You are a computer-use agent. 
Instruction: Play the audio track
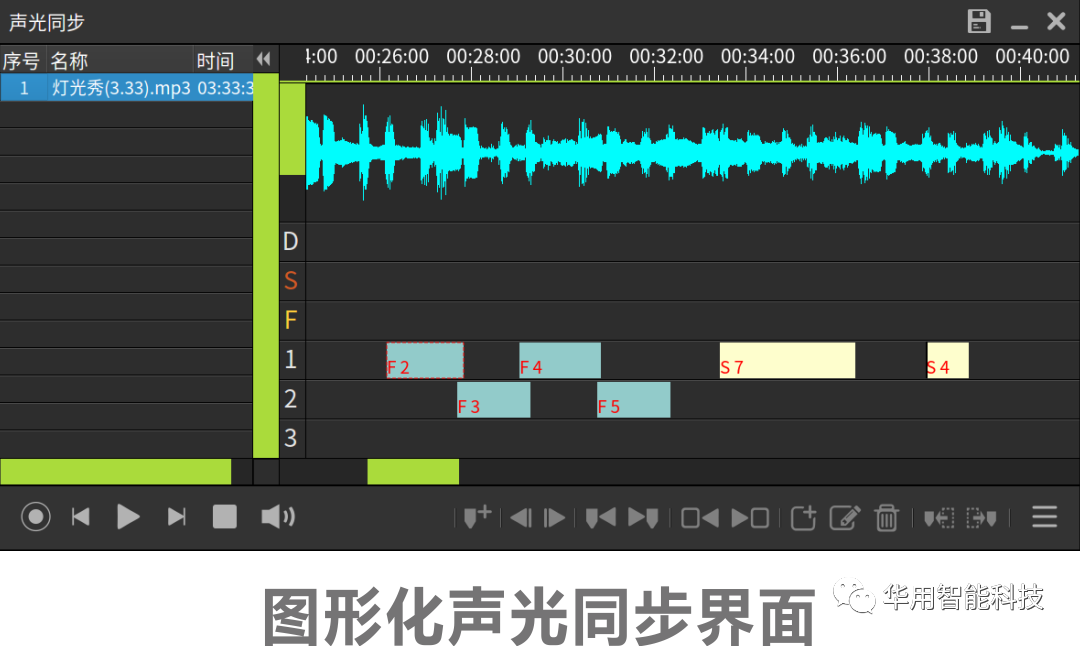pyautogui.click(x=128, y=517)
